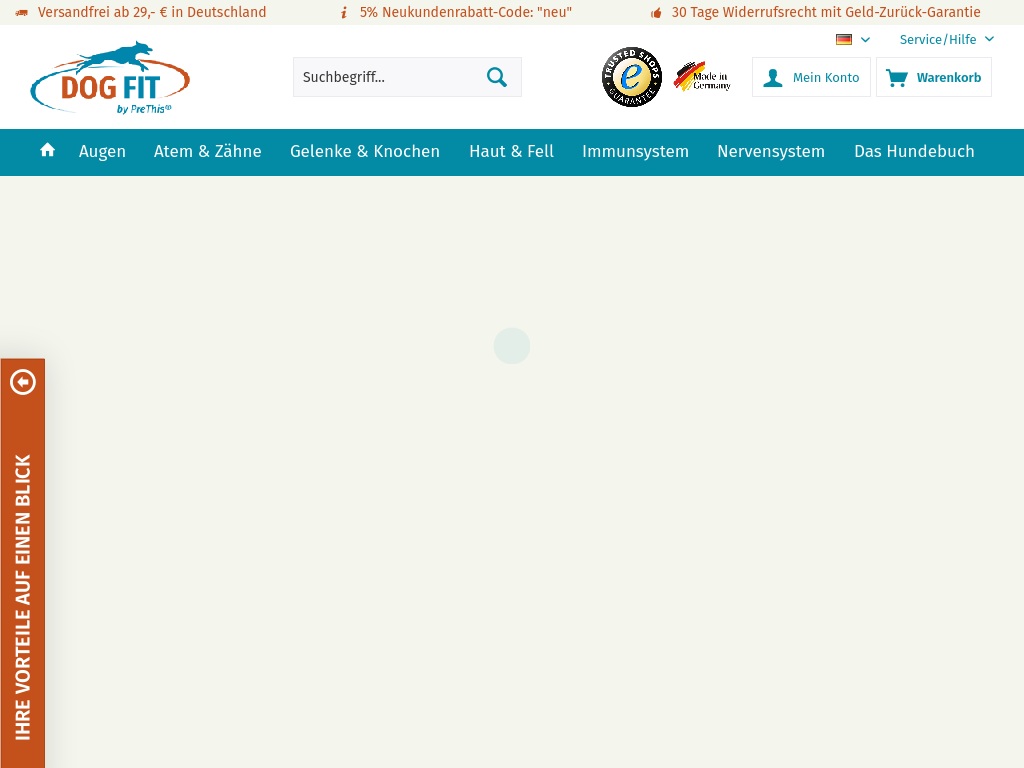Click the German flag icon

(844, 40)
